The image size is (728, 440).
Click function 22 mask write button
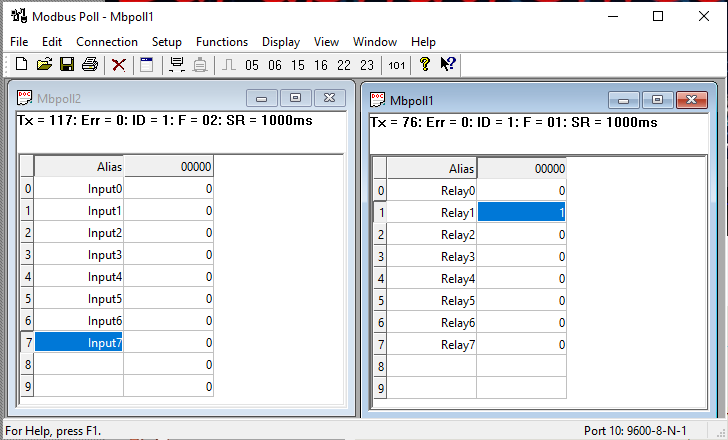(x=344, y=65)
